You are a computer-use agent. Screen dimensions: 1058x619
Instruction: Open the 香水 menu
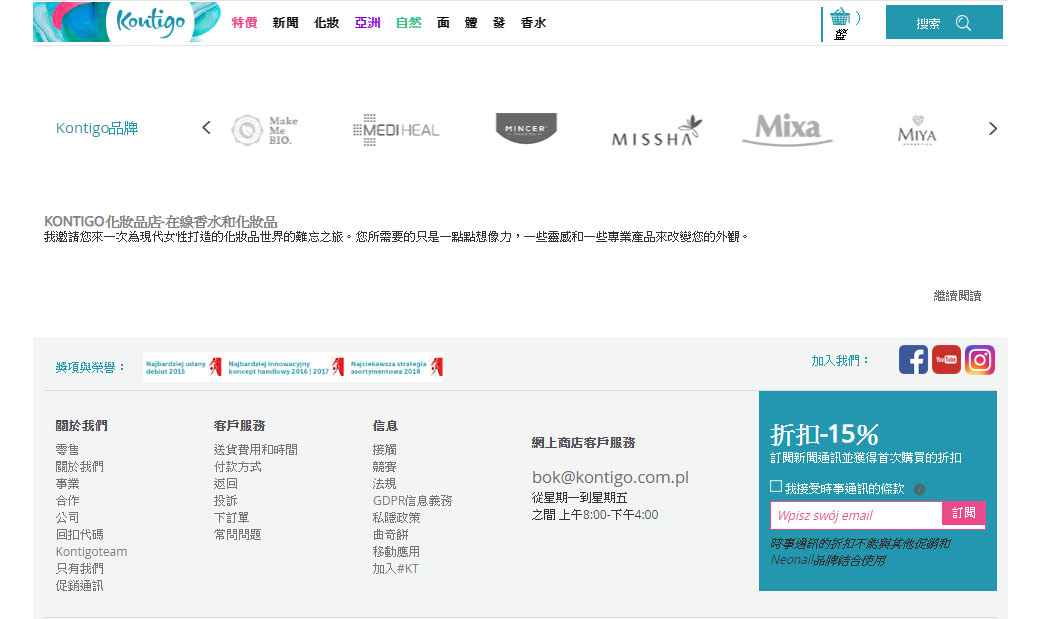tap(533, 23)
